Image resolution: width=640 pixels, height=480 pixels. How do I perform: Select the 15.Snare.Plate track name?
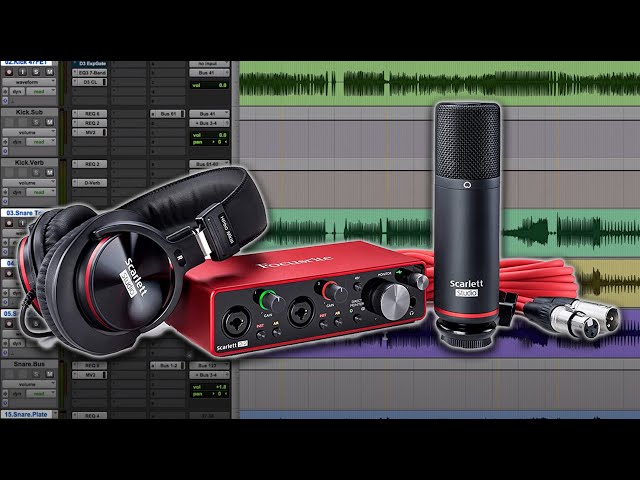pos(29,414)
